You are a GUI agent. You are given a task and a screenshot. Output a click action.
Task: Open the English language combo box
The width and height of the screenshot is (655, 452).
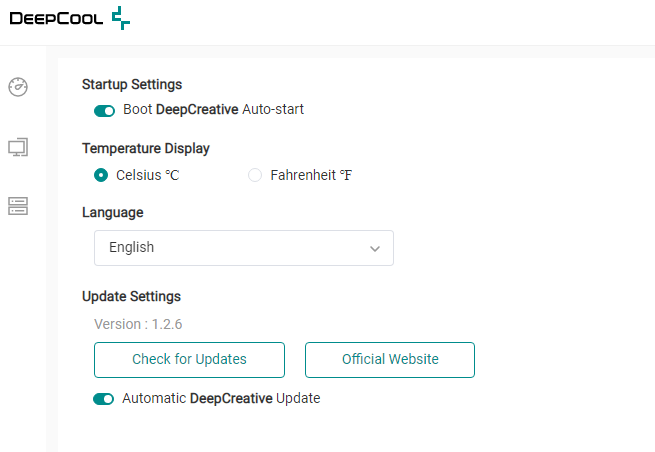(243, 248)
